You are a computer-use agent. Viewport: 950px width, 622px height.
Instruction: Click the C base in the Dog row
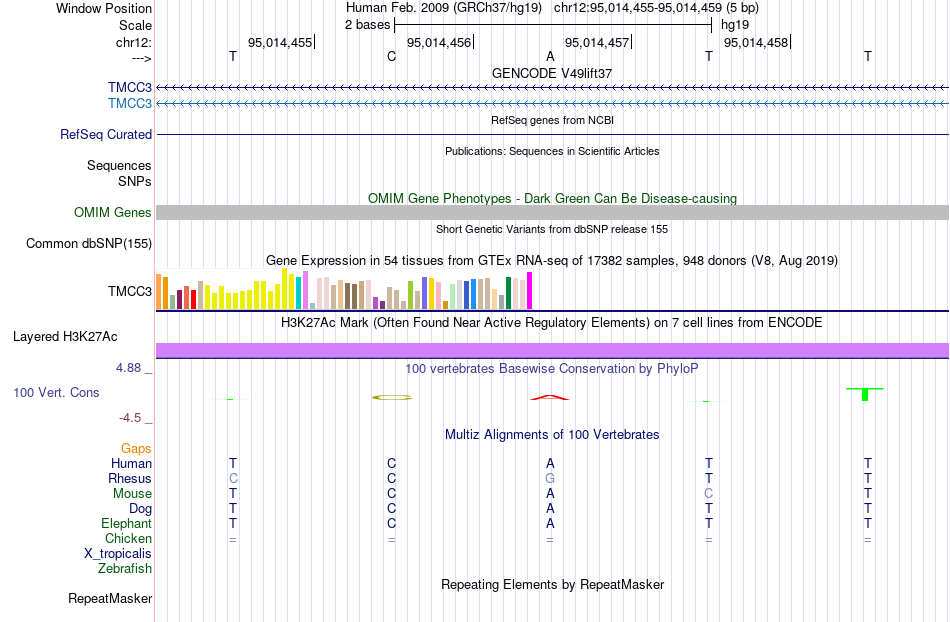point(391,509)
